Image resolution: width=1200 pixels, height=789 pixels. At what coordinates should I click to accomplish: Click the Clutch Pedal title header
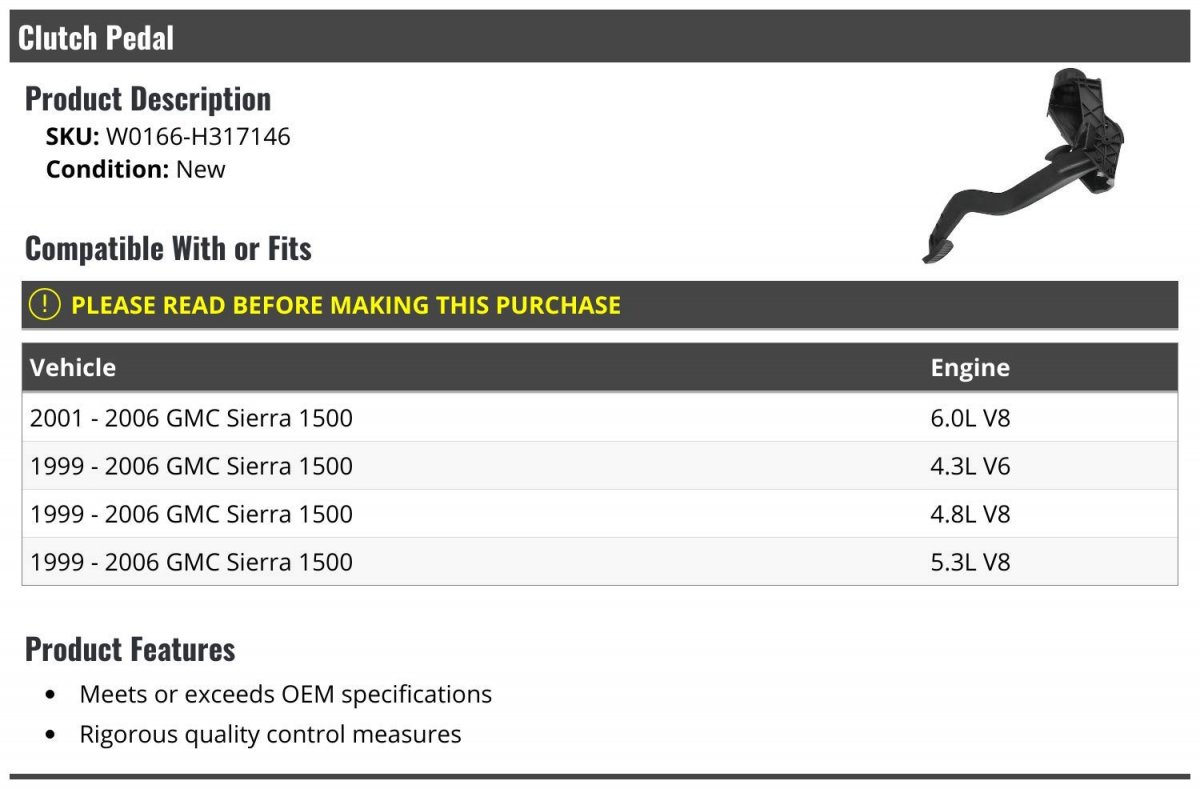pos(96,38)
